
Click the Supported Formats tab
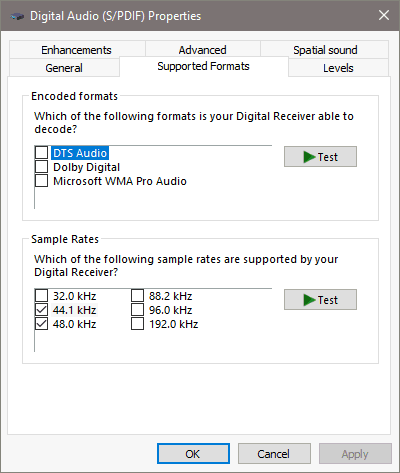point(203,66)
